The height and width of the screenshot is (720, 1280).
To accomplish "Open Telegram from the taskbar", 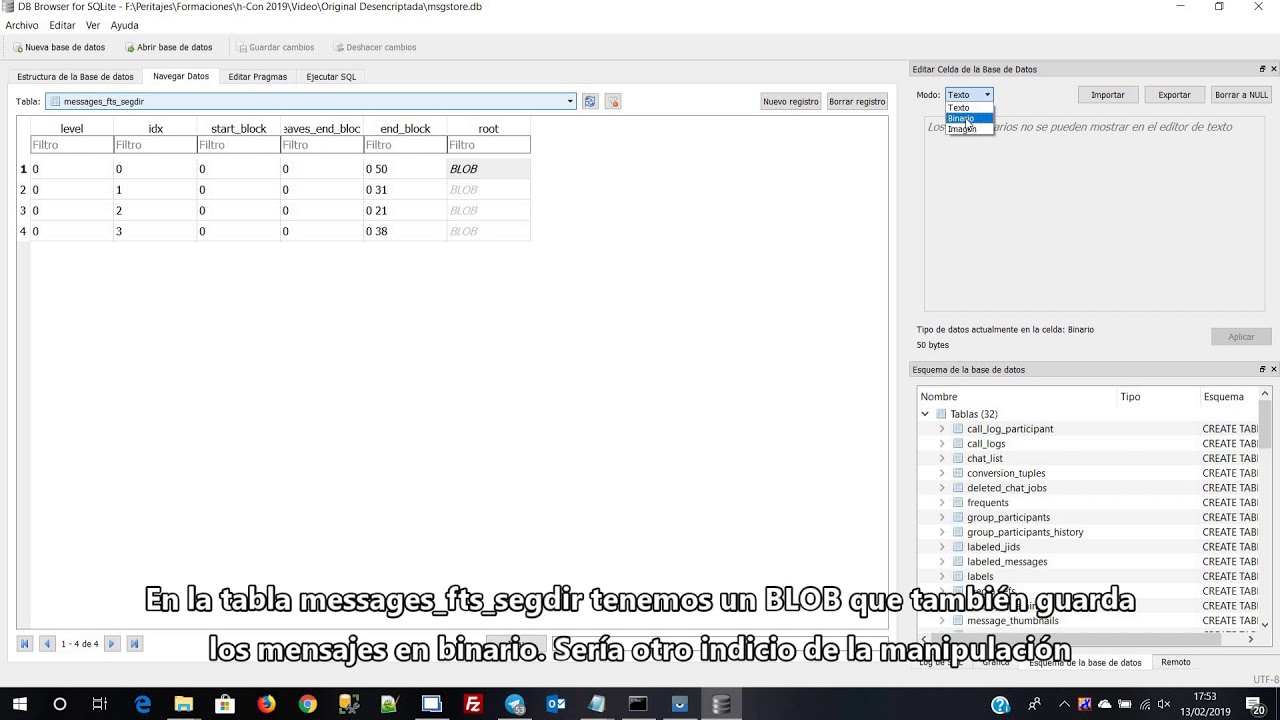I will tap(515, 704).
